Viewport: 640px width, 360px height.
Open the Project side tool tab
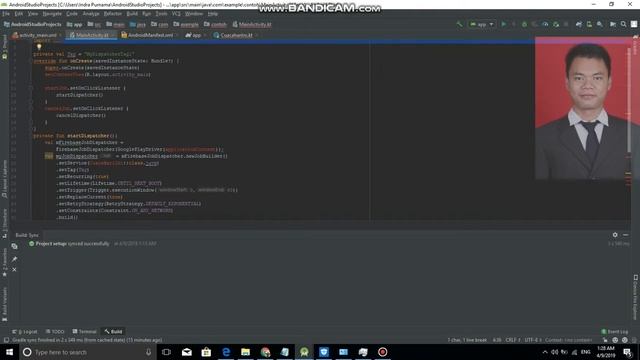pyautogui.click(x=4, y=47)
